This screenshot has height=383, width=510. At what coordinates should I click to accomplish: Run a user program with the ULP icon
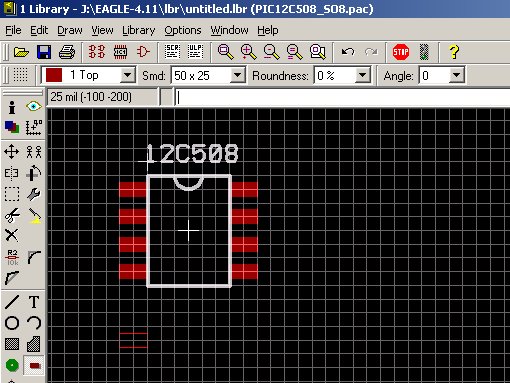195,52
